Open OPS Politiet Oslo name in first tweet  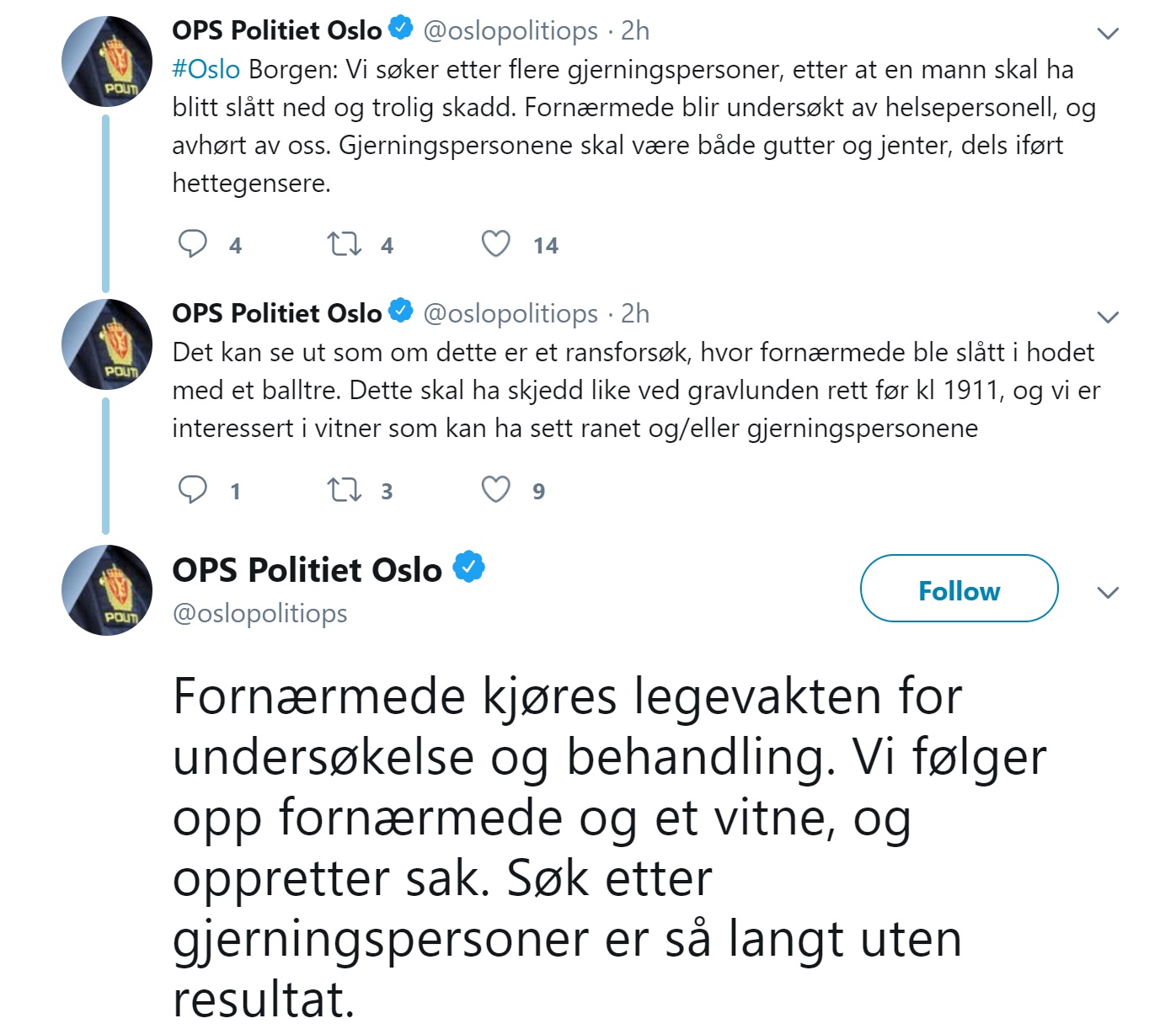[x=277, y=30]
